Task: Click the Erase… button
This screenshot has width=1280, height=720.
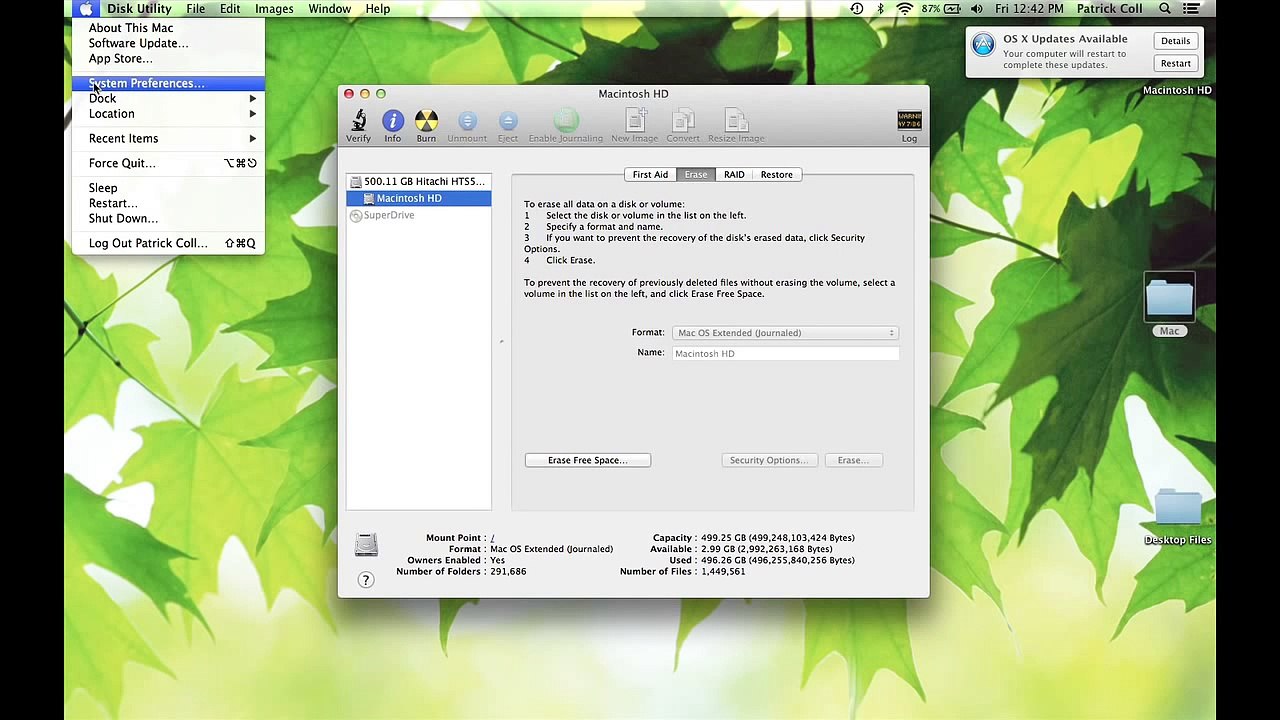Action: coord(854,460)
